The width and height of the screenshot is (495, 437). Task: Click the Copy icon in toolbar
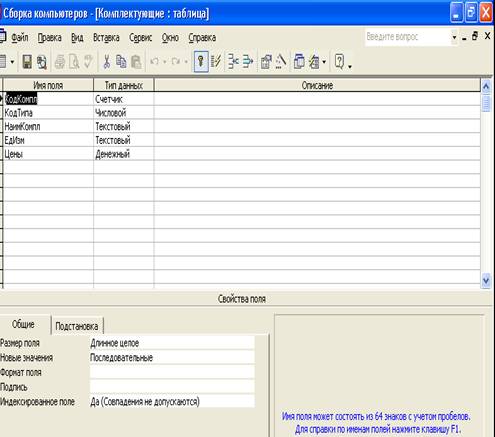(121, 62)
